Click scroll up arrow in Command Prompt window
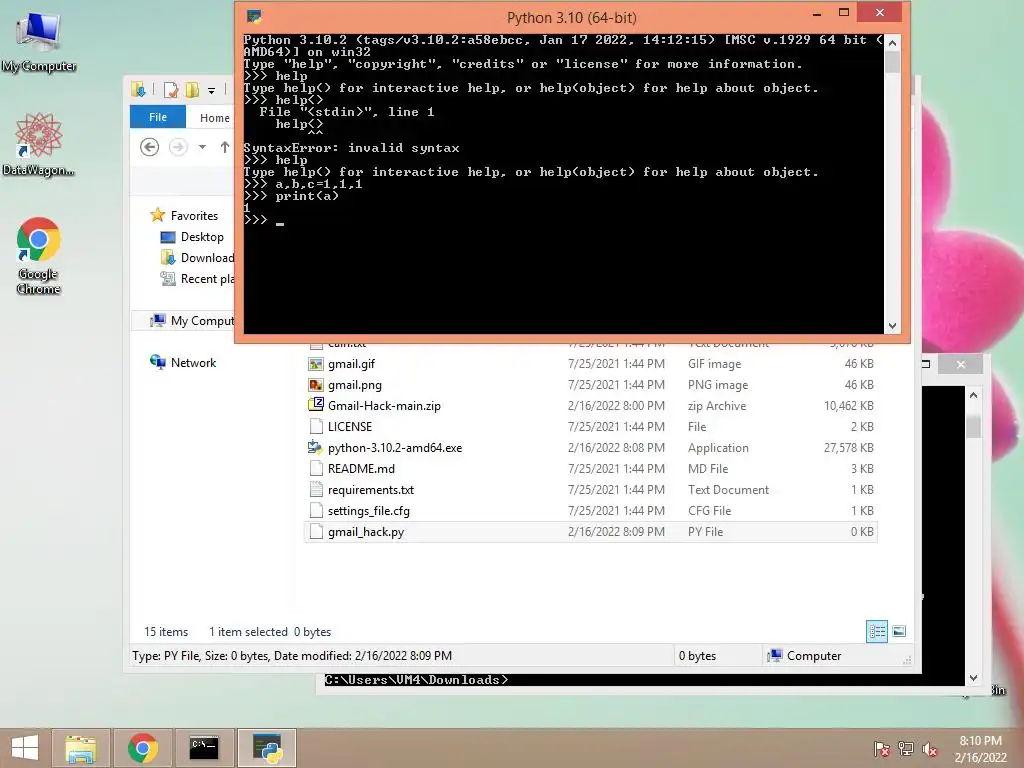The width and height of the screenshot is (1024, 768). pyautogui.click(x=973, y=394)
